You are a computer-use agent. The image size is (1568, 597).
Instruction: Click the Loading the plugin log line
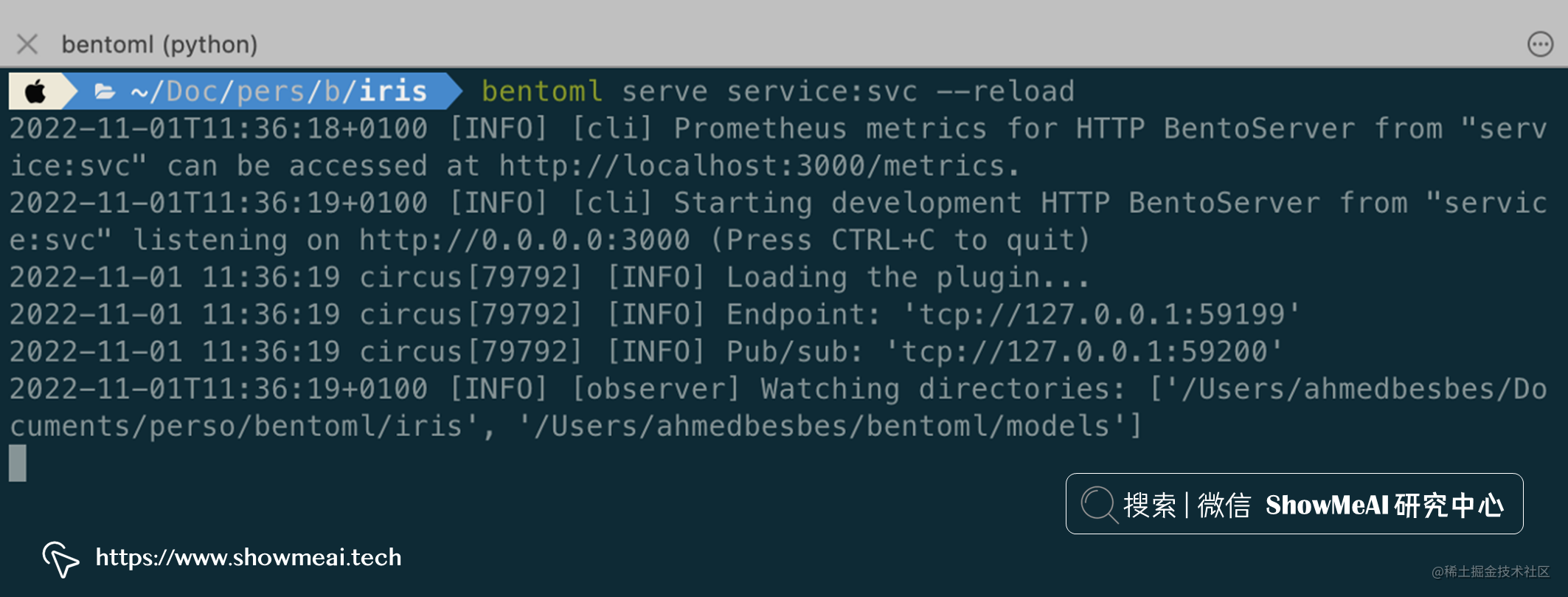[x=549, y=277]
